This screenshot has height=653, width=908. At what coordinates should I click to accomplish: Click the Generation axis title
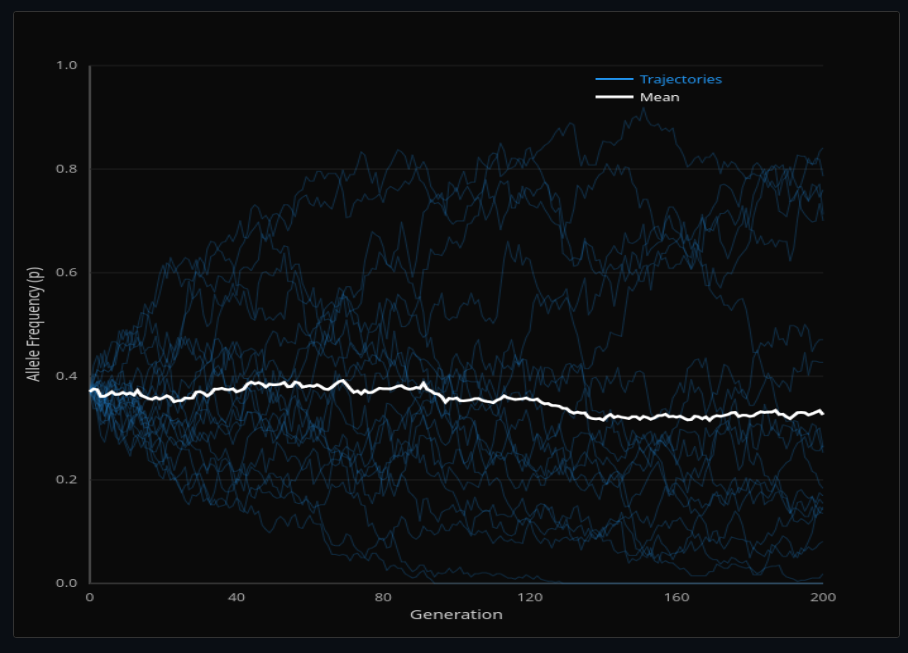(456, 614)
